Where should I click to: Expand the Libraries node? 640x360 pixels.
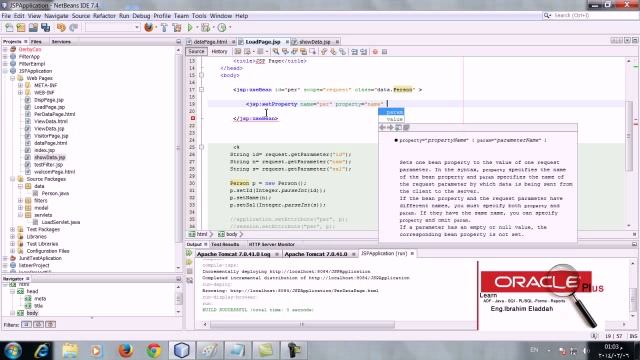click(13, 237)
